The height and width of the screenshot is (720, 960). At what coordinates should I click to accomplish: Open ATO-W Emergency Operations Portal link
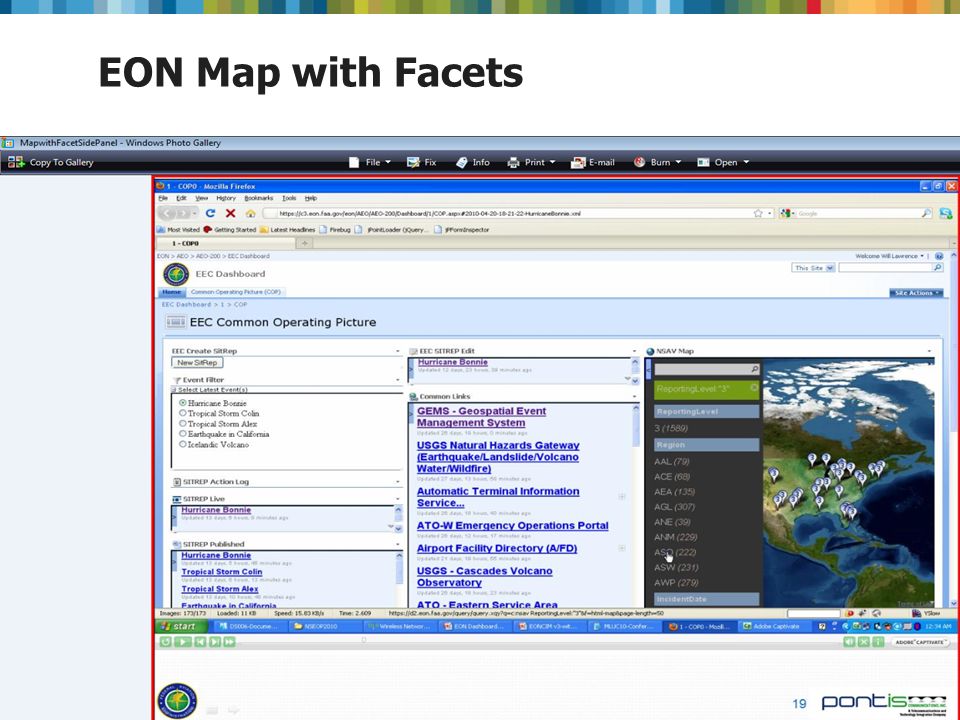[512, 525]
